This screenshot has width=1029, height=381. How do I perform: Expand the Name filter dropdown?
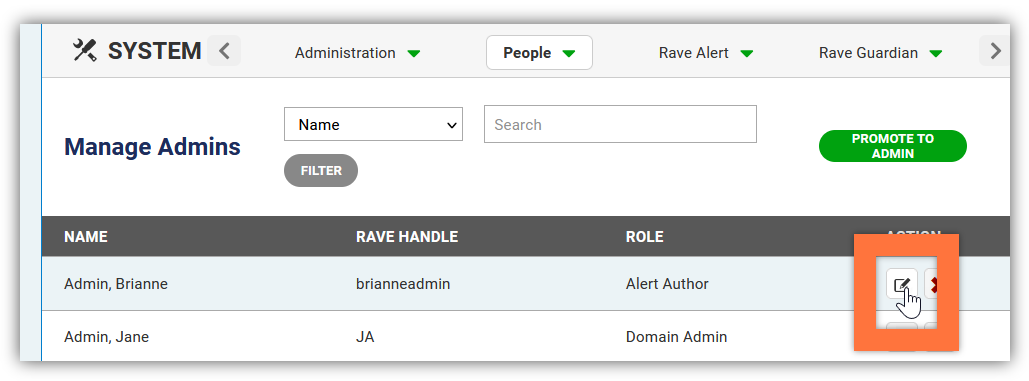(373, 125)
